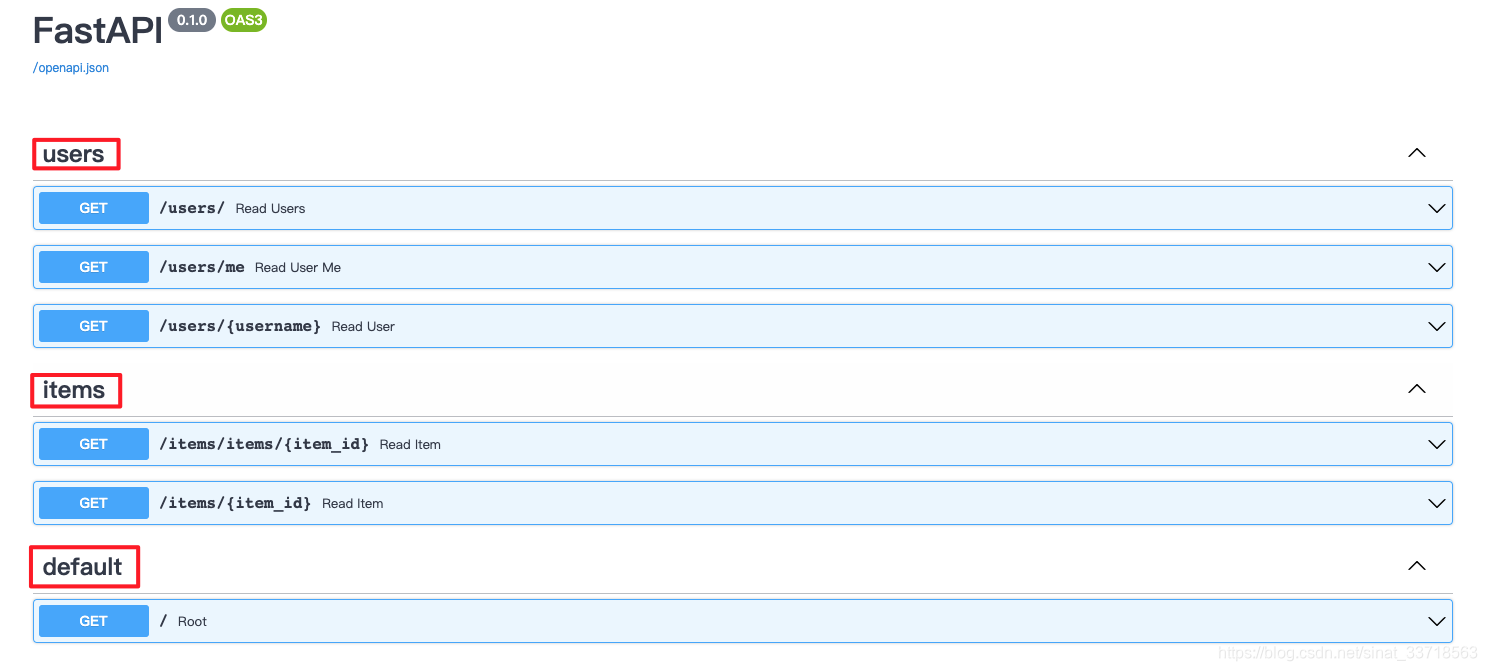Click the GET badge on /items/items/{item_id}
This screenshot has height=671, width=1487.
coord(92,444)
